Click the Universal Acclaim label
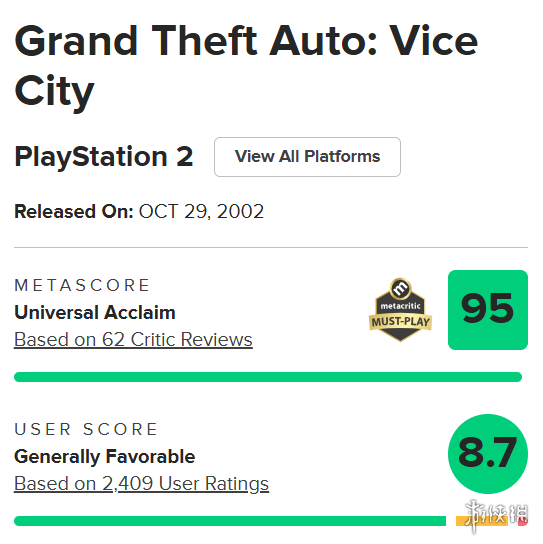543x544 pixels. (x=95, y=312)
